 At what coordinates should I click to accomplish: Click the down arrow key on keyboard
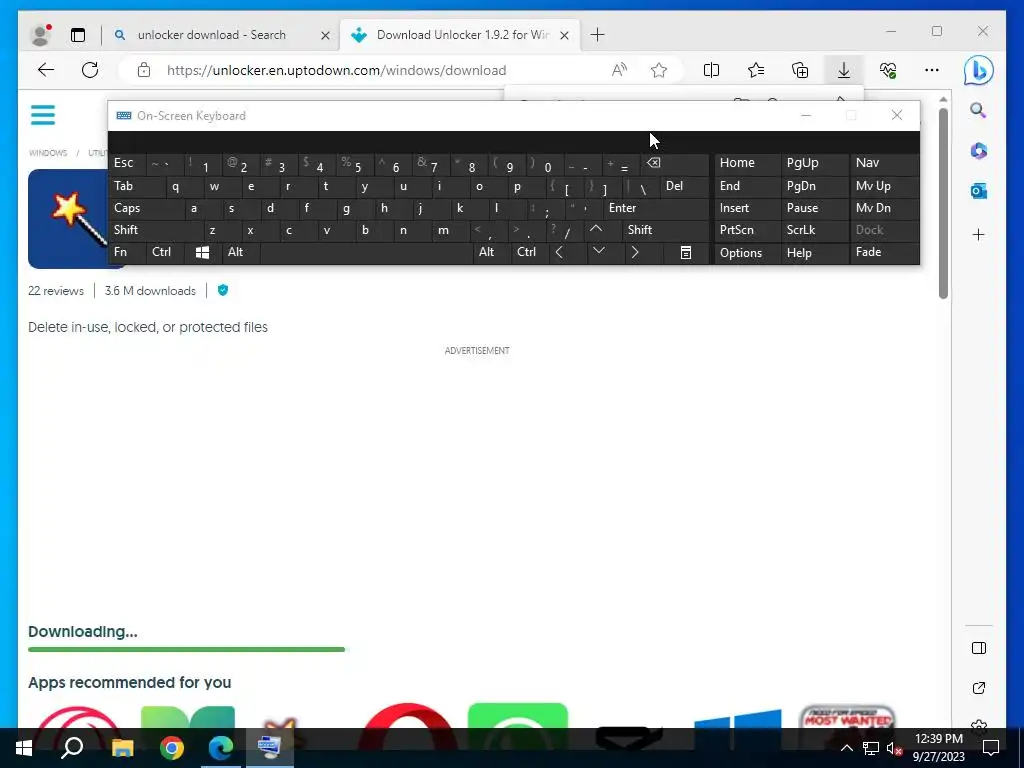click(605, 252)
